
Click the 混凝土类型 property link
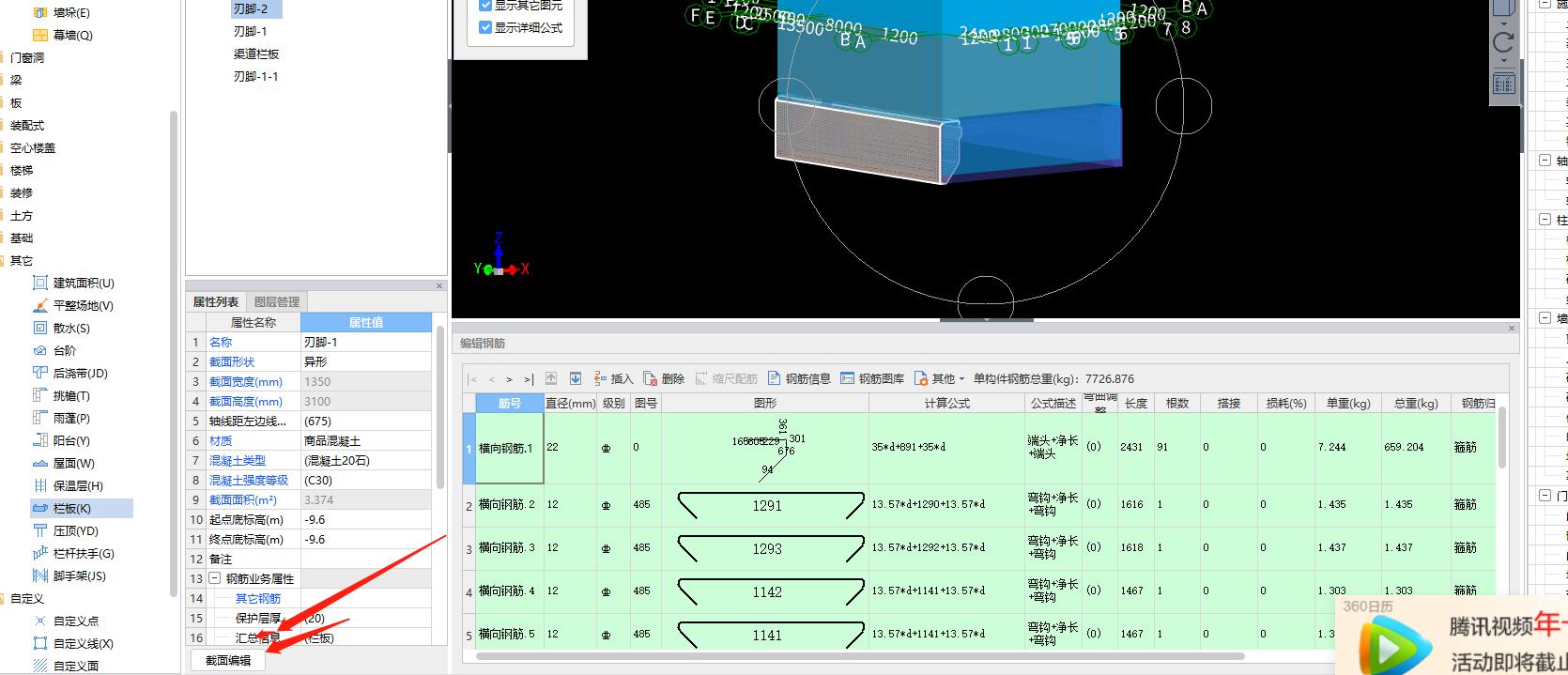point(238,460)
